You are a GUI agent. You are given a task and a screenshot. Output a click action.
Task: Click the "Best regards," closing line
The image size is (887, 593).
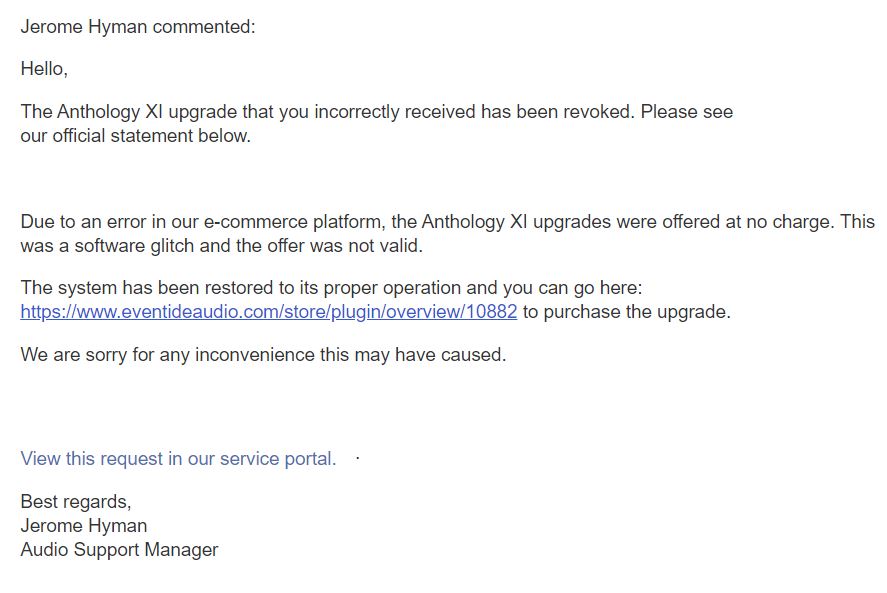(x=76, y=502)
